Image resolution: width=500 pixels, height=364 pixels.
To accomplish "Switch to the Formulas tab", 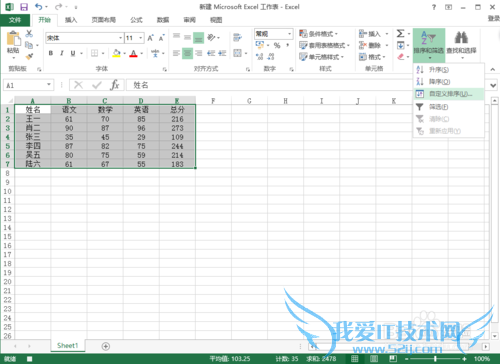I will (x=136, y=20).
